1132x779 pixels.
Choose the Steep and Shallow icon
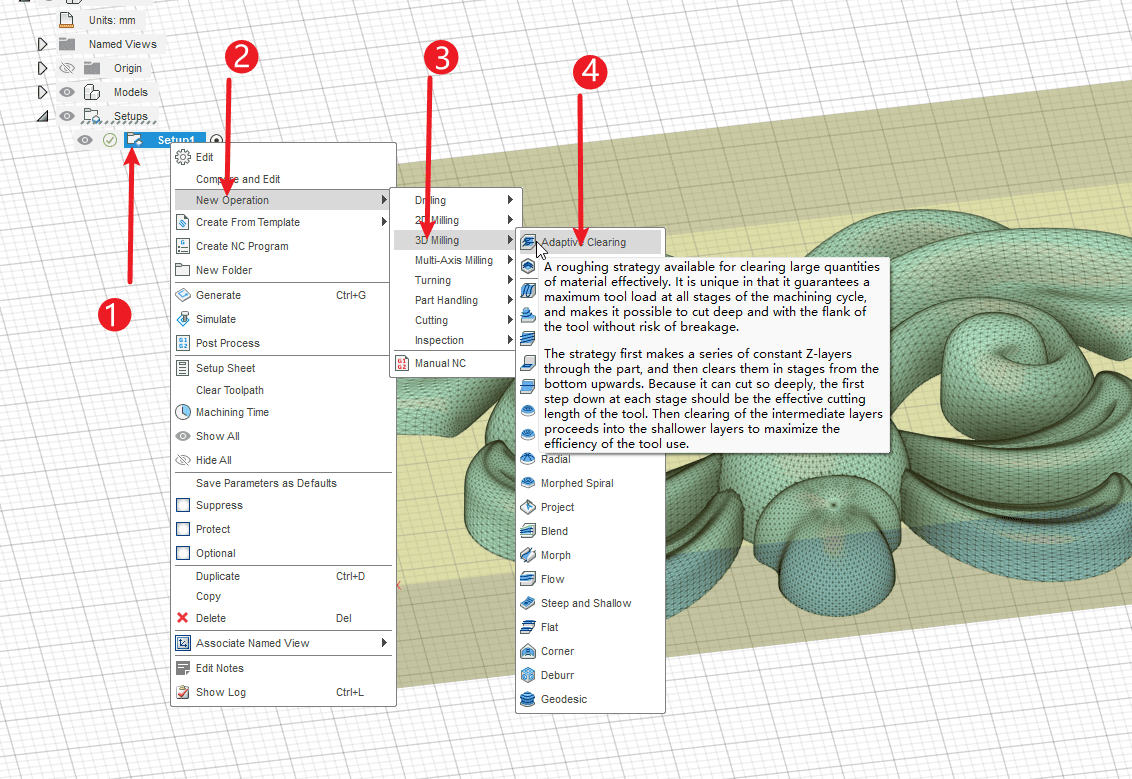[528, 603]
